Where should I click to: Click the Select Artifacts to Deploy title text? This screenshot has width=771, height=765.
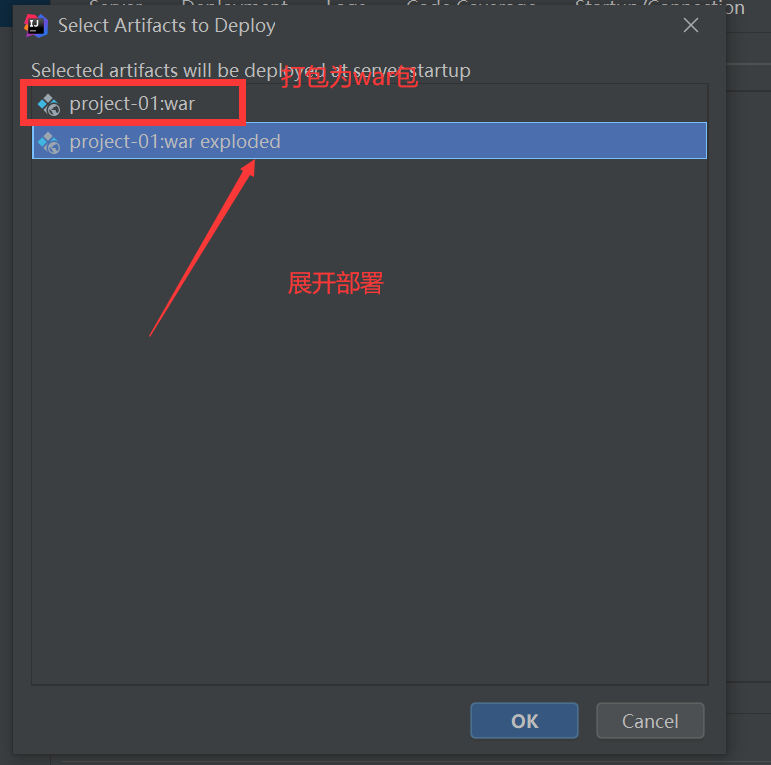click(167, 26)
